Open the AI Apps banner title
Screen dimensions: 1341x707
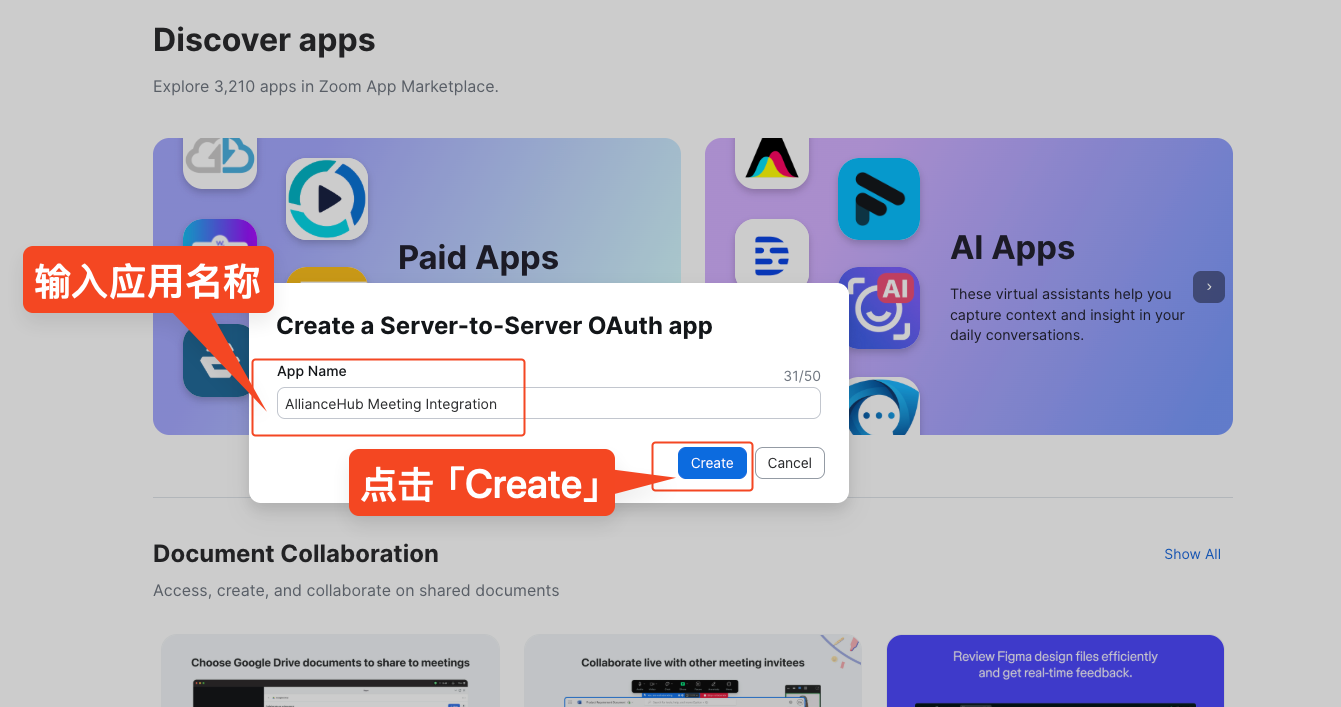click(x=1012, y=247)
